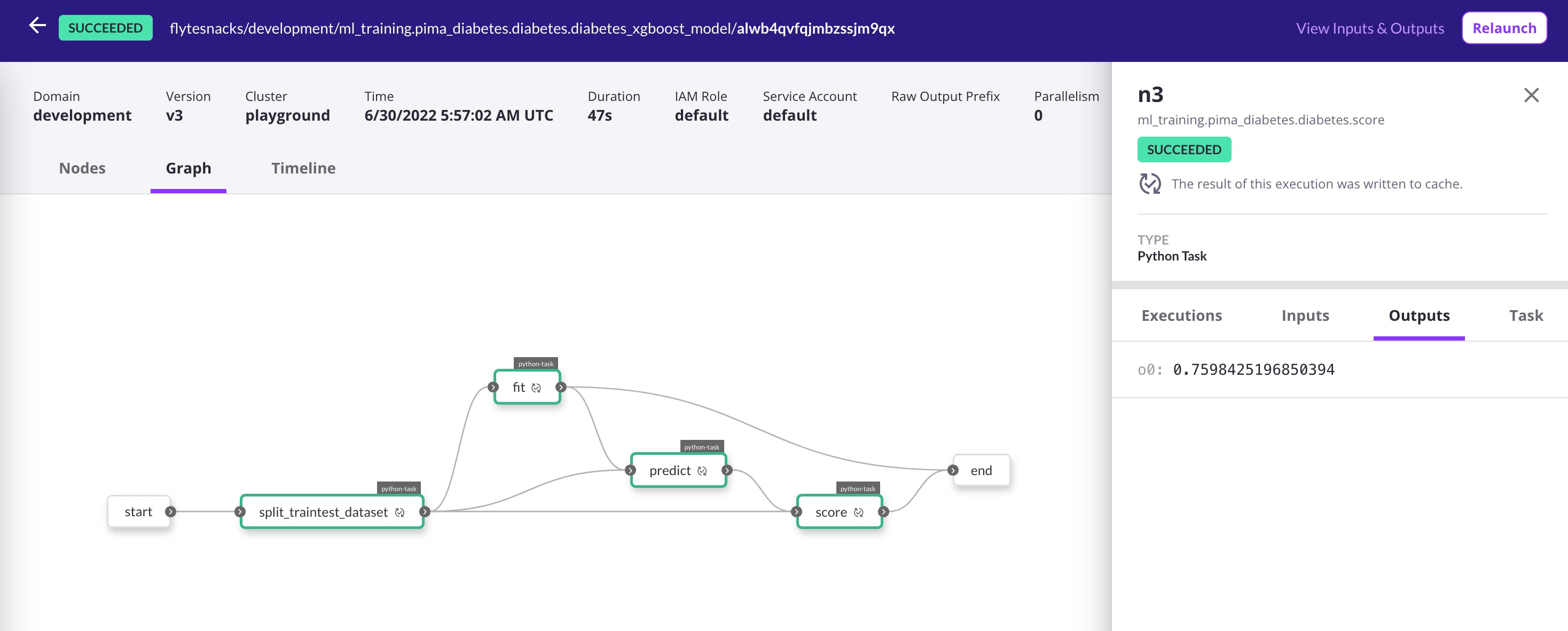The image size is (1568, 631).
Task: Expand the input port of the score node
Action: pos(798,512)
